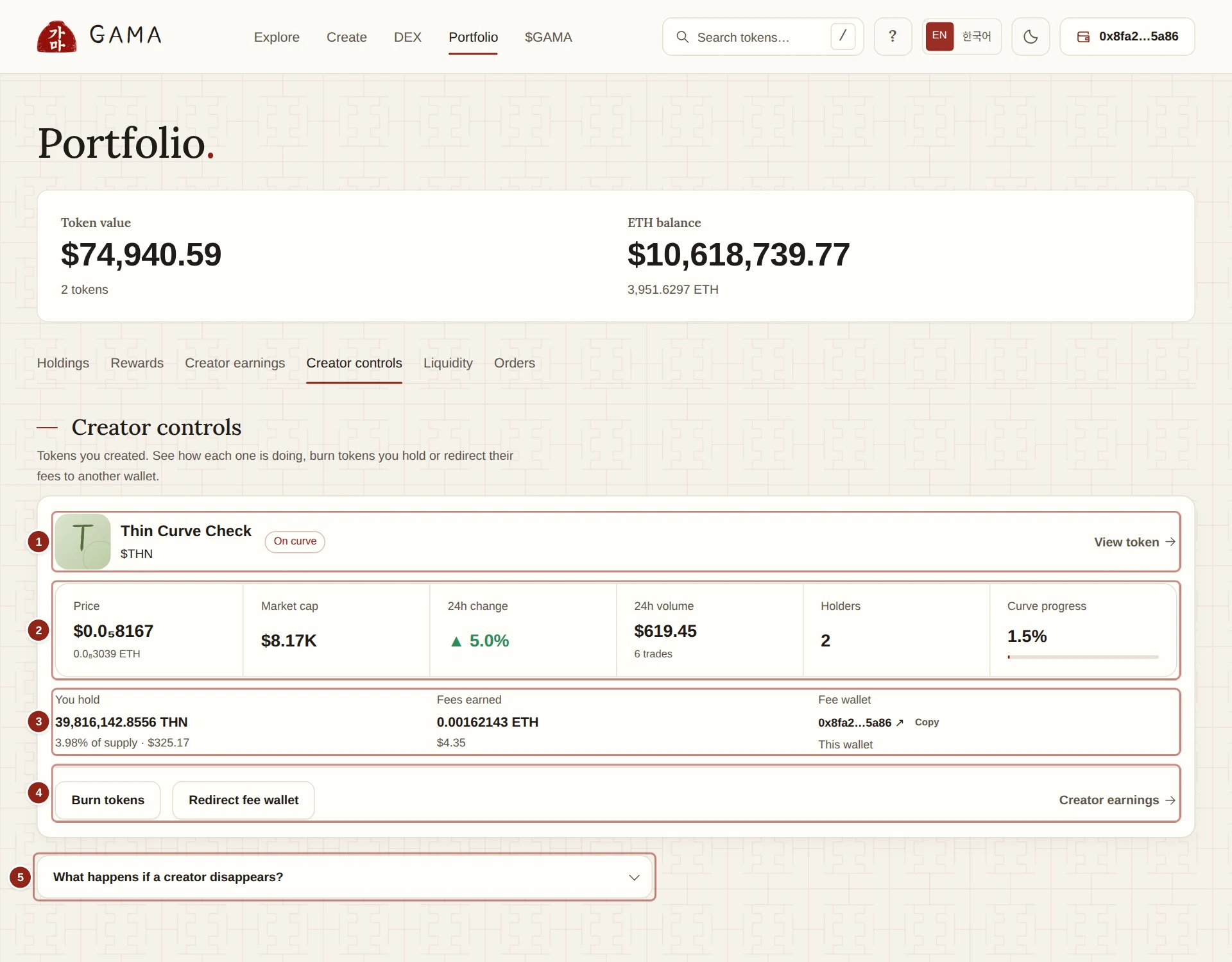The height and width of the screenshot is (962, 1232).
Task: Toggle dark mode with the moon icon
Action: (x=1031, y=37)
